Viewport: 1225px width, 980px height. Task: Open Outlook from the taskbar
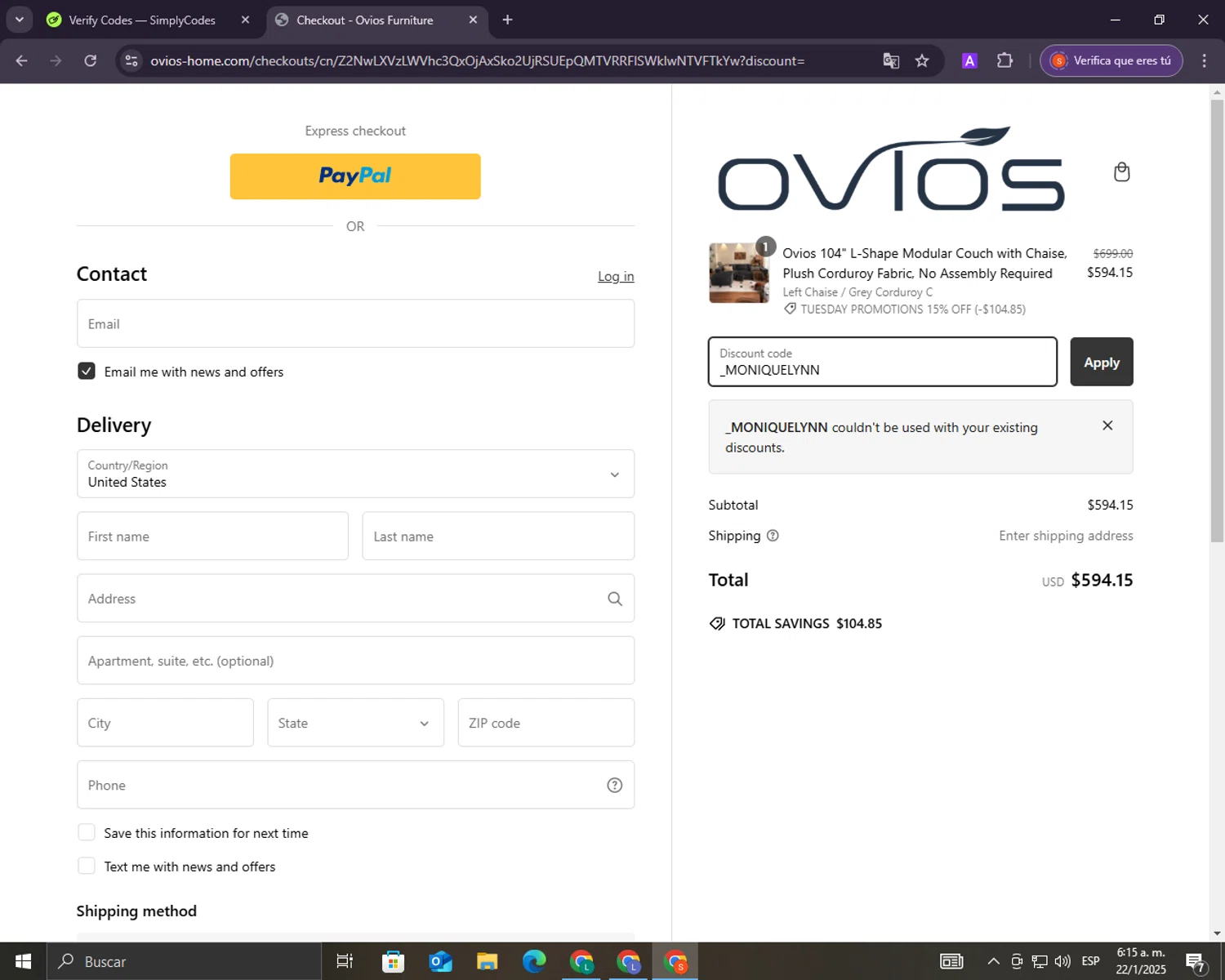[440, 961]
